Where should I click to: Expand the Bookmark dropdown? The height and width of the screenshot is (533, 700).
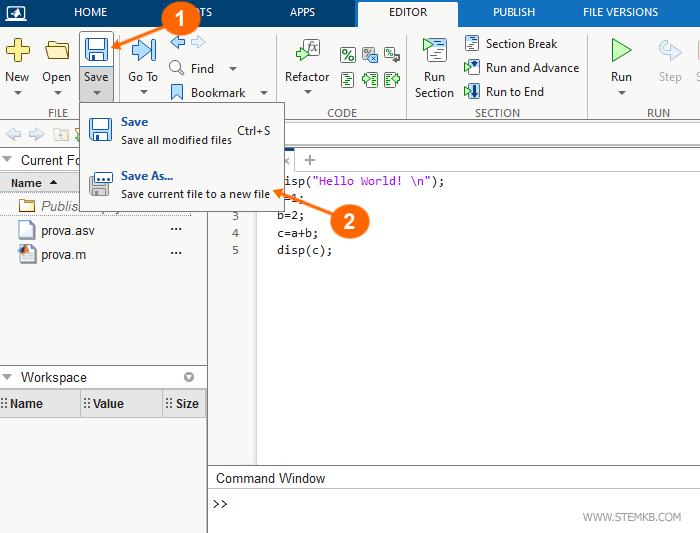click(264, 93)
